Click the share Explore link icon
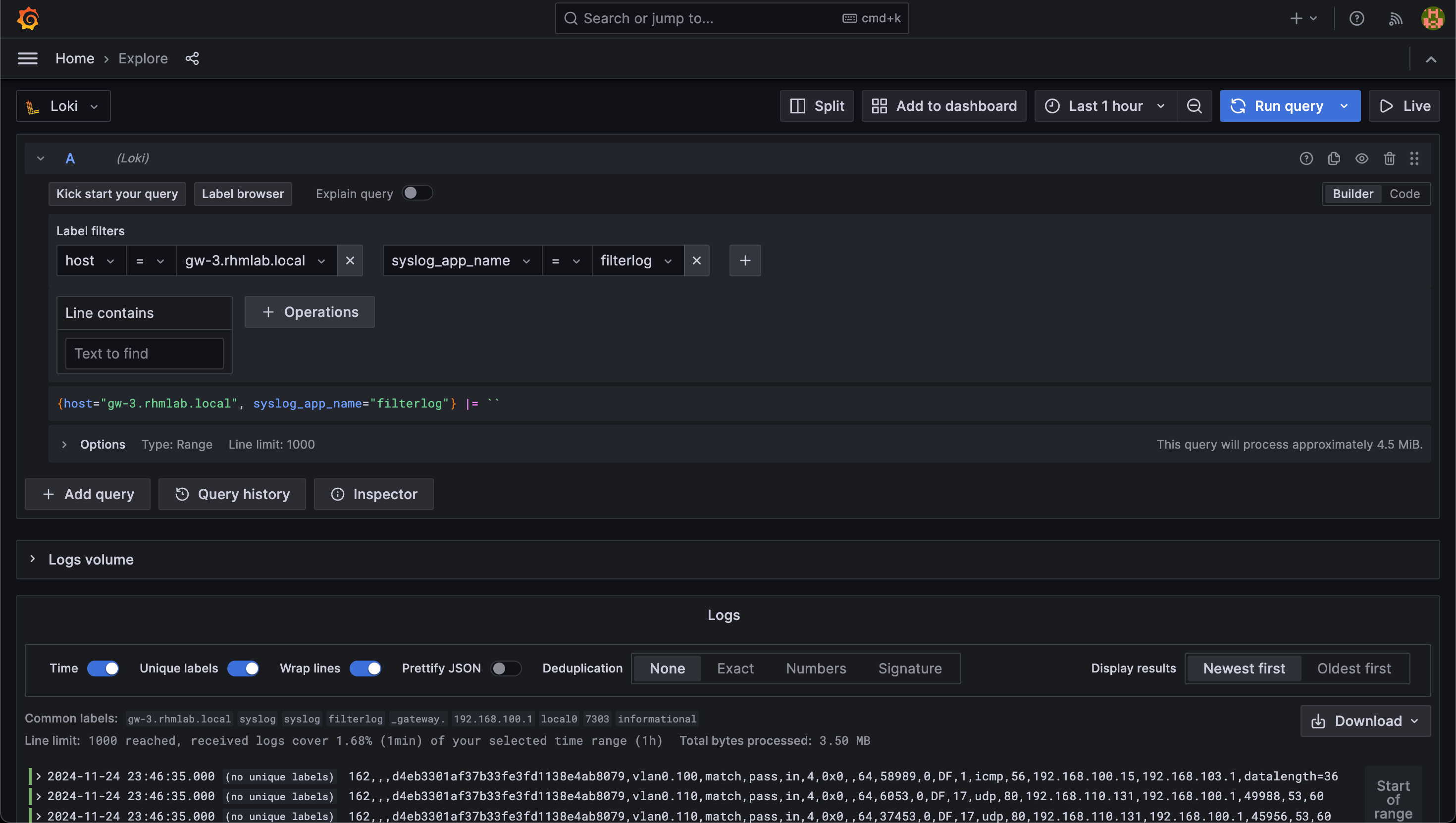Image resolution: width=1456 pixels, height=823 pixels. click(192, 58)
